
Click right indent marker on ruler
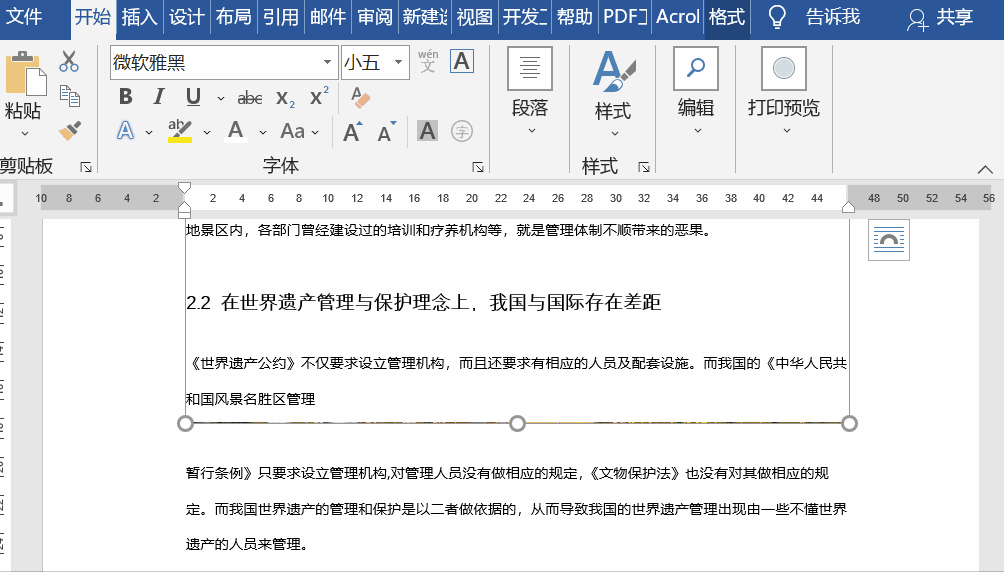[848, 207]
